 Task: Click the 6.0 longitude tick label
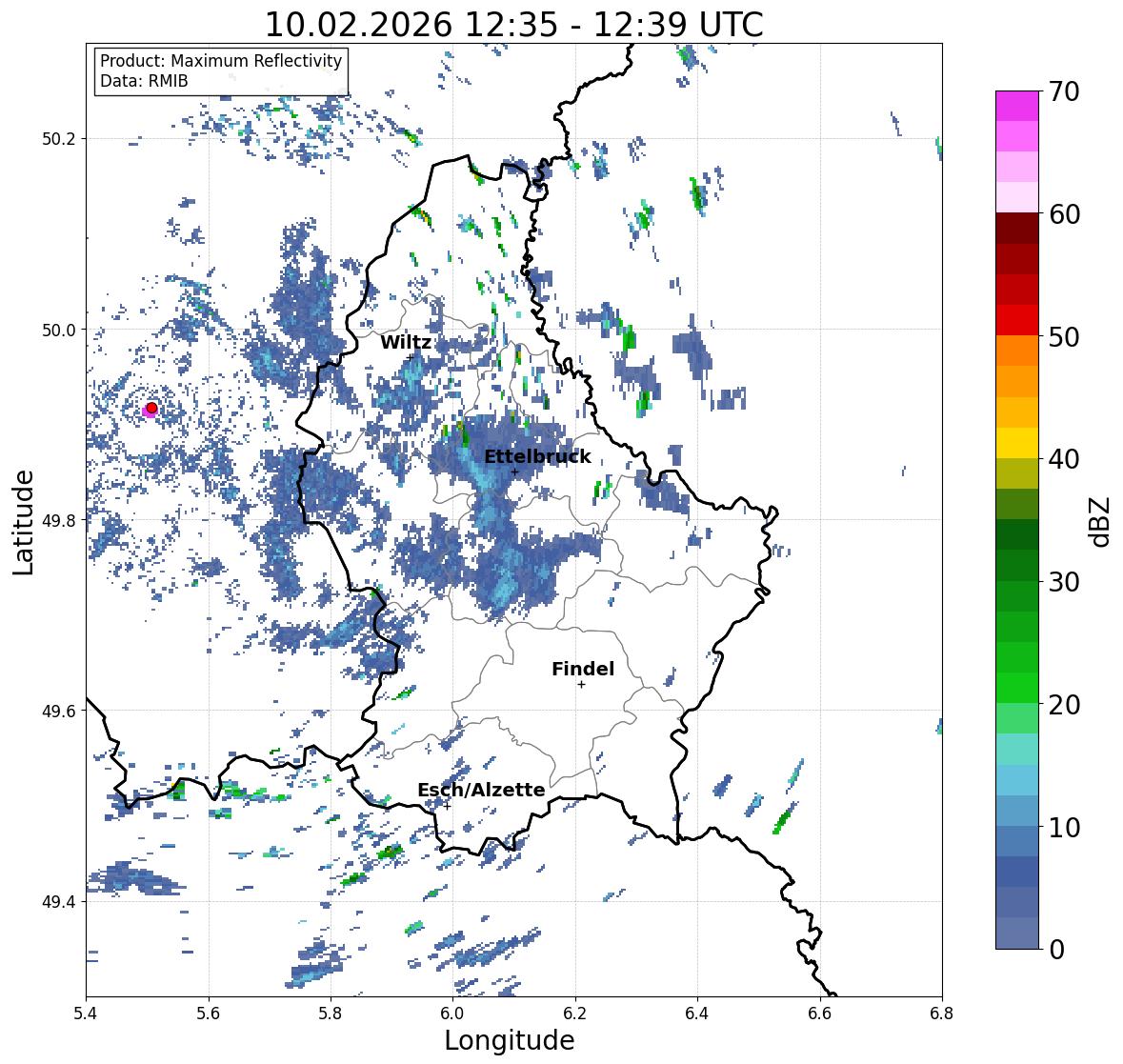(452, 1014)
